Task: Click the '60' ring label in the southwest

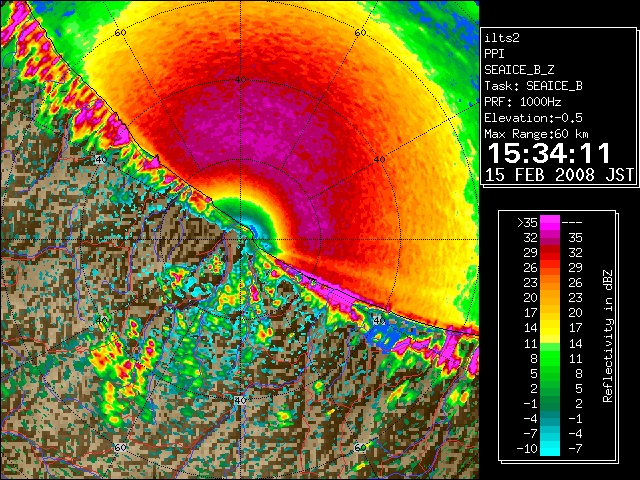Action: [120, 448]
